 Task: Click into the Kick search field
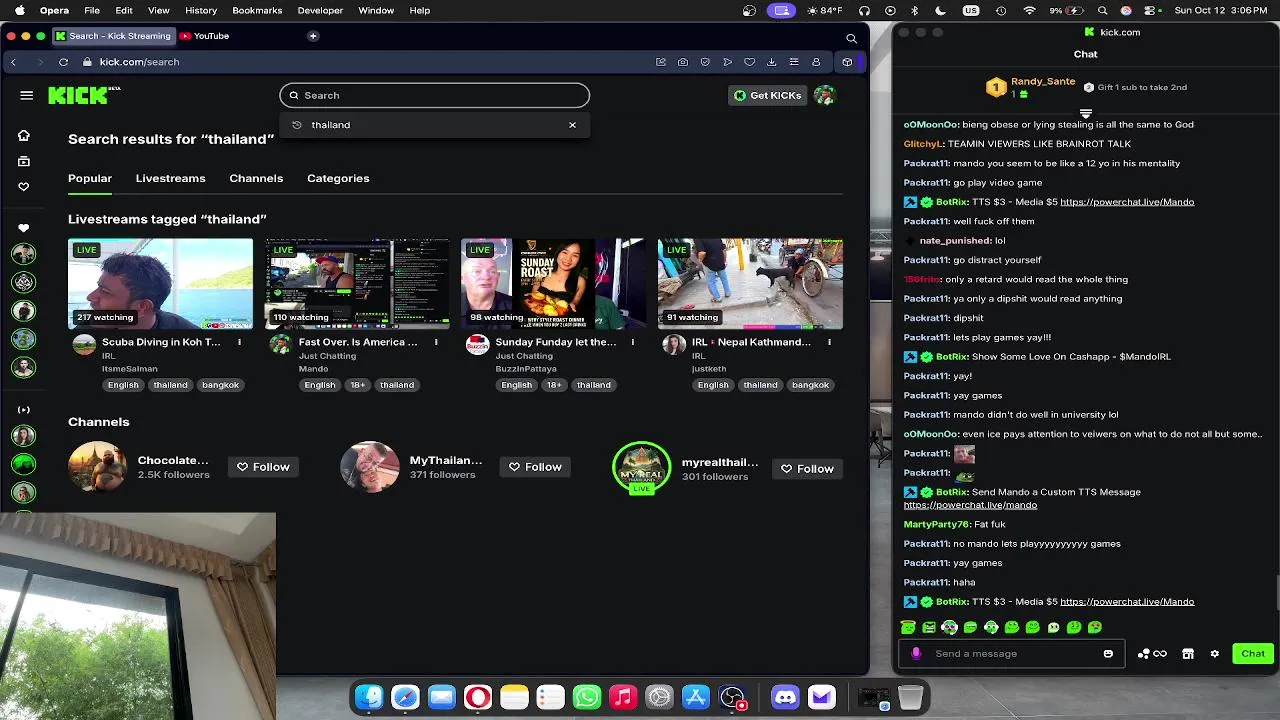[x=434, y=95]
